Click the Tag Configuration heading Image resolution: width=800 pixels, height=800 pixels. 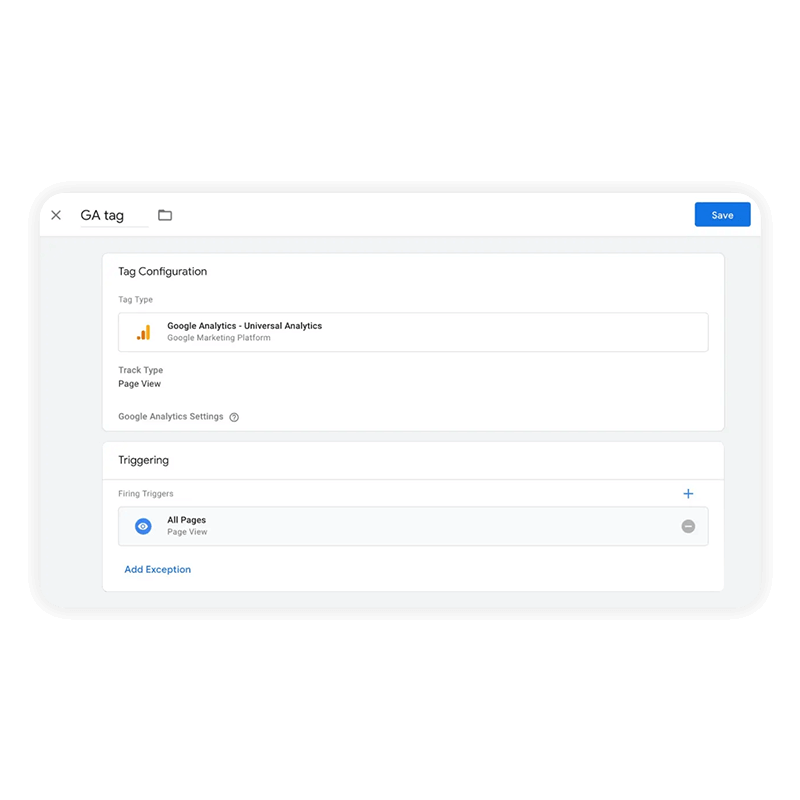coord(163,271)
